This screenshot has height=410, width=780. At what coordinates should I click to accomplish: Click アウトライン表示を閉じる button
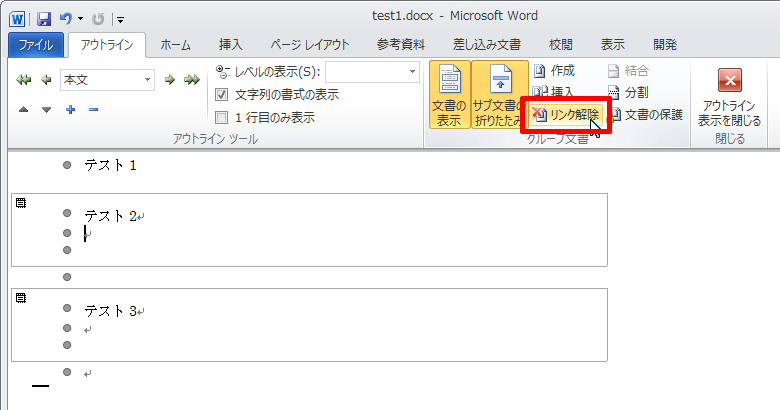tap(729, 100)
